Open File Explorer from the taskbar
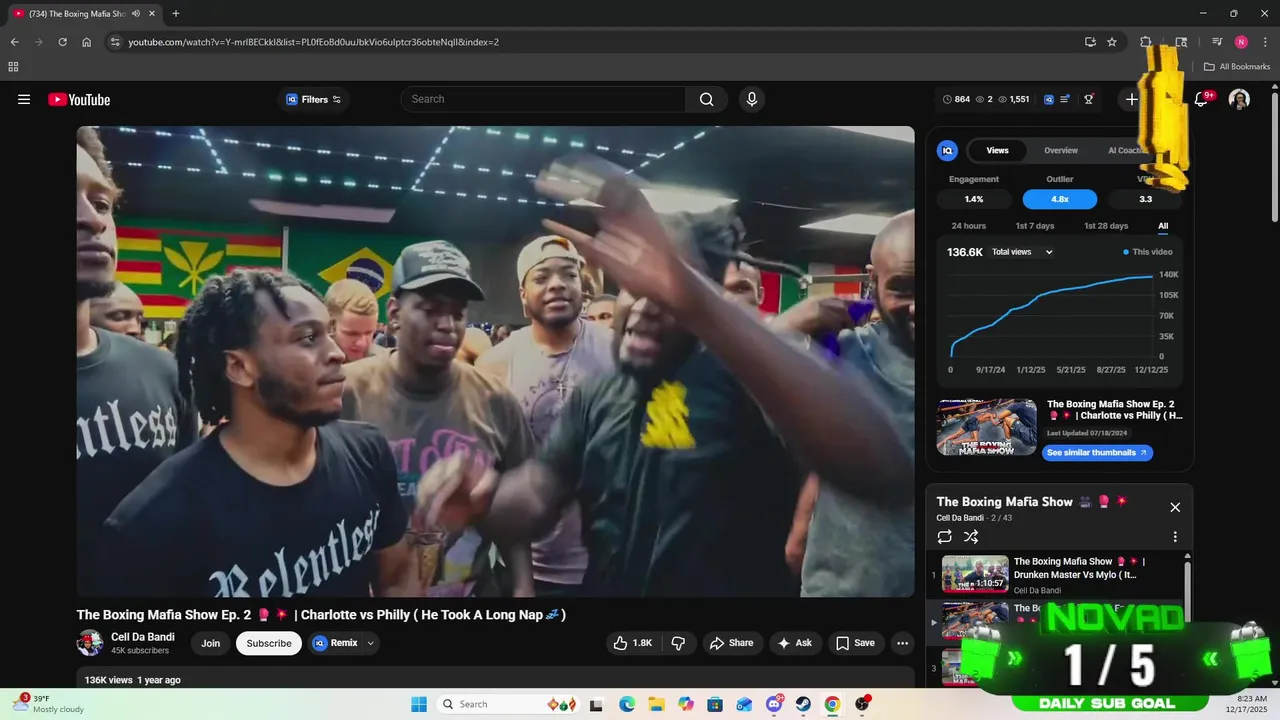Screen dimensions: 1280x720 click(x=656, y=704)
